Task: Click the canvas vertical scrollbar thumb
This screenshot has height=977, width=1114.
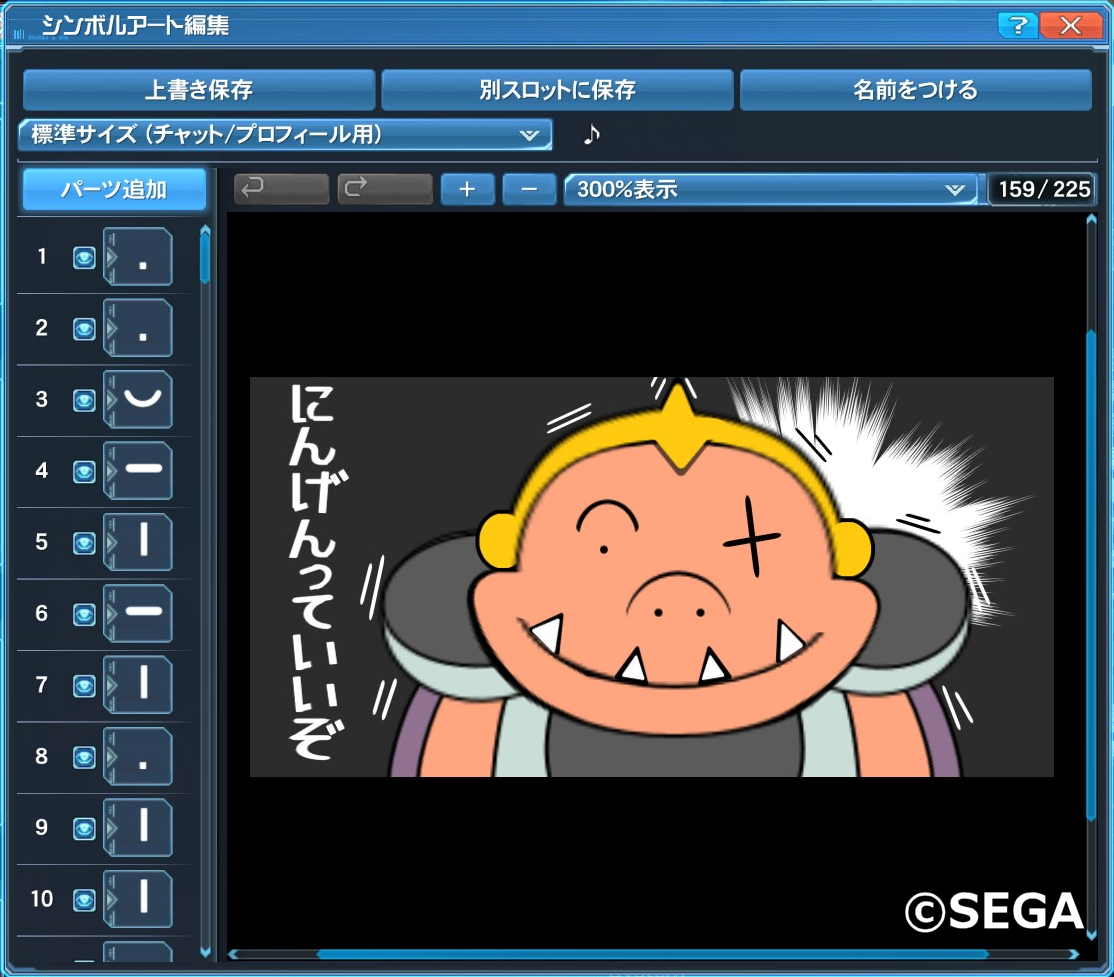Action: pyautogui.click(x=1091, y=576)
